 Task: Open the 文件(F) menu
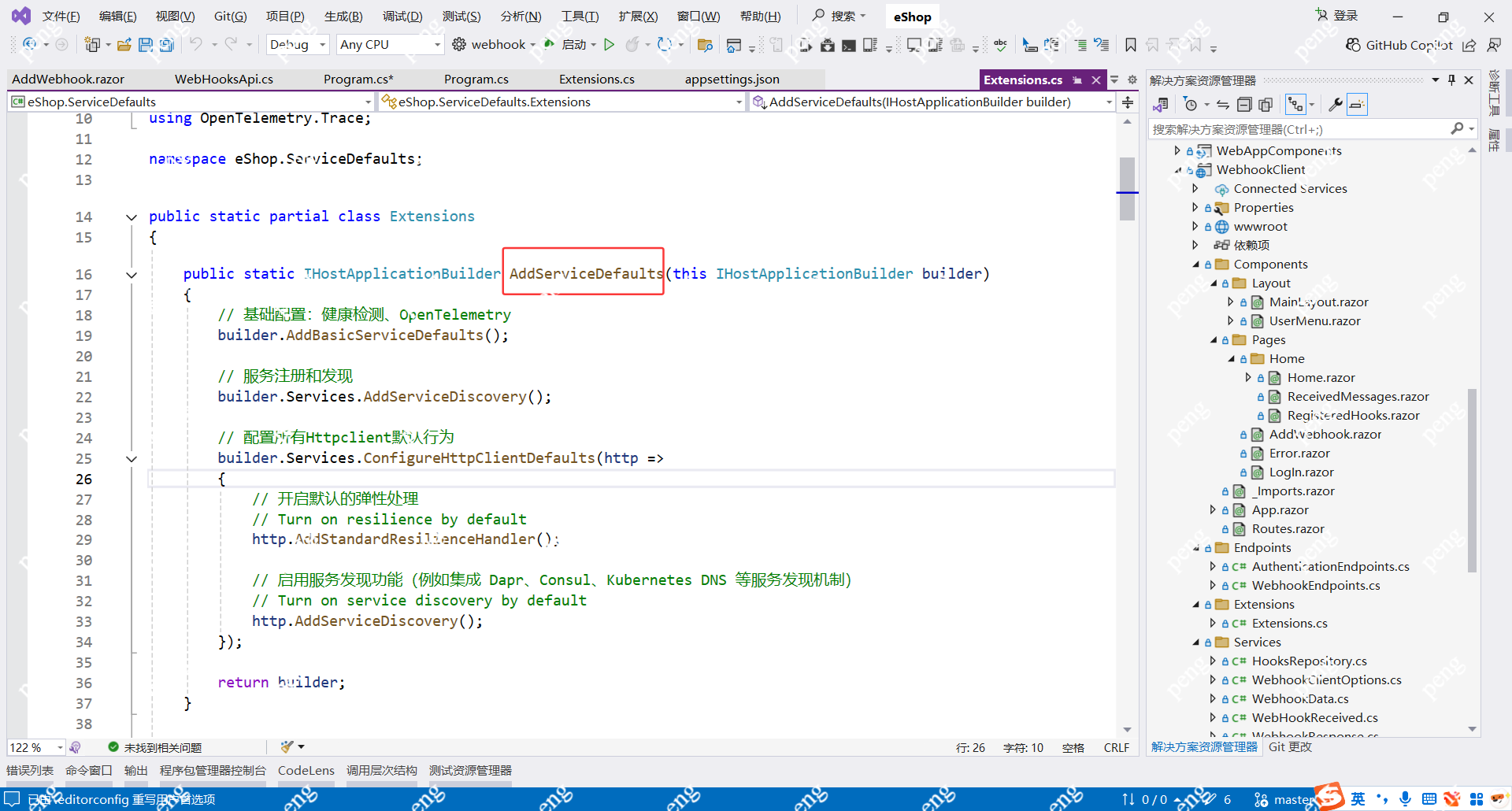click(x=61, y=17)
